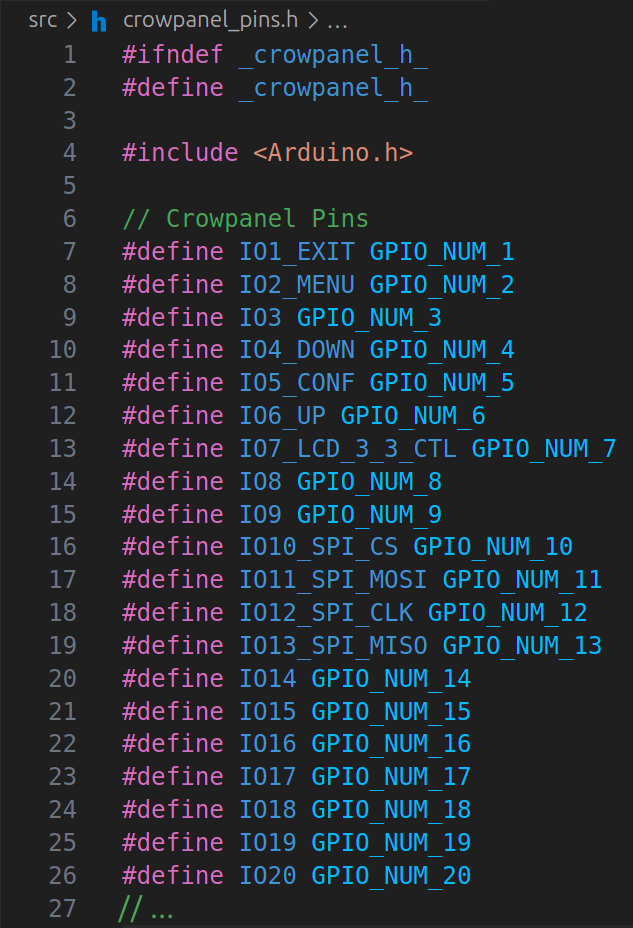
Task: Click the '#define _crowpanel_h_' line
Action: pyautogui.click(x=274, y=88)
